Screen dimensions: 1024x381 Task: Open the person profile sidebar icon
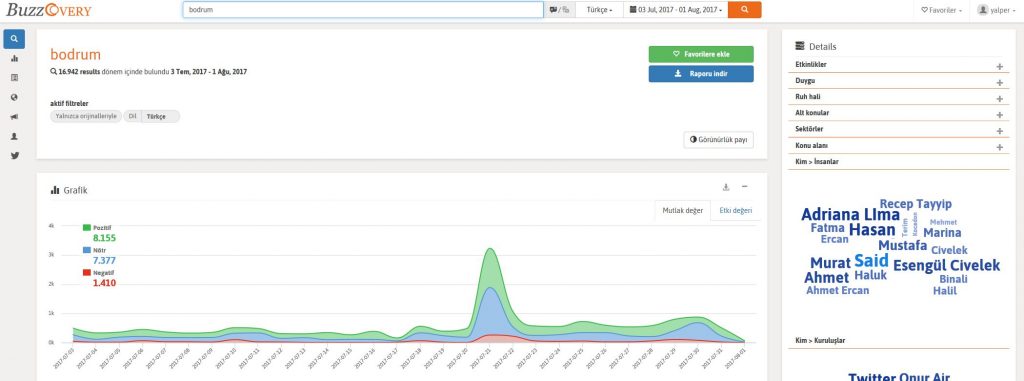click(14, 137)
